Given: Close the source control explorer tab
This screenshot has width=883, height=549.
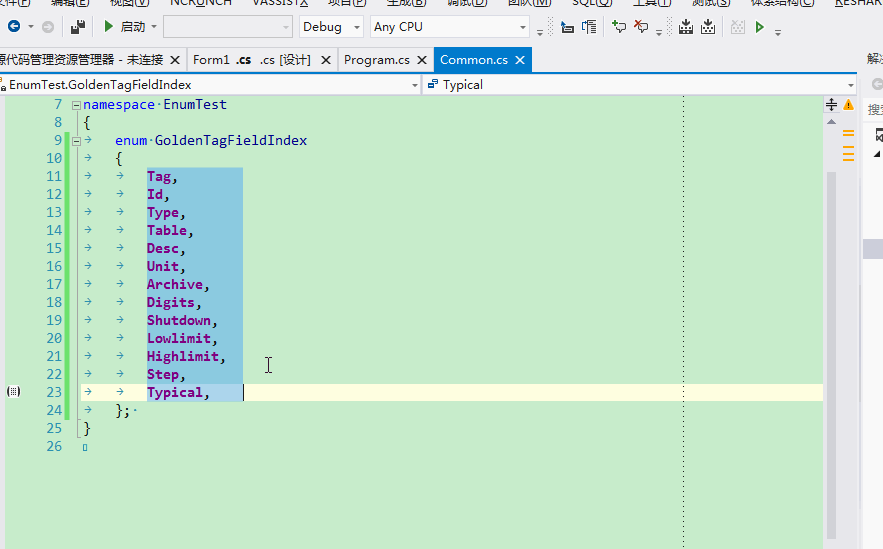Looking at the screenshot, I should tap(175, 60).
